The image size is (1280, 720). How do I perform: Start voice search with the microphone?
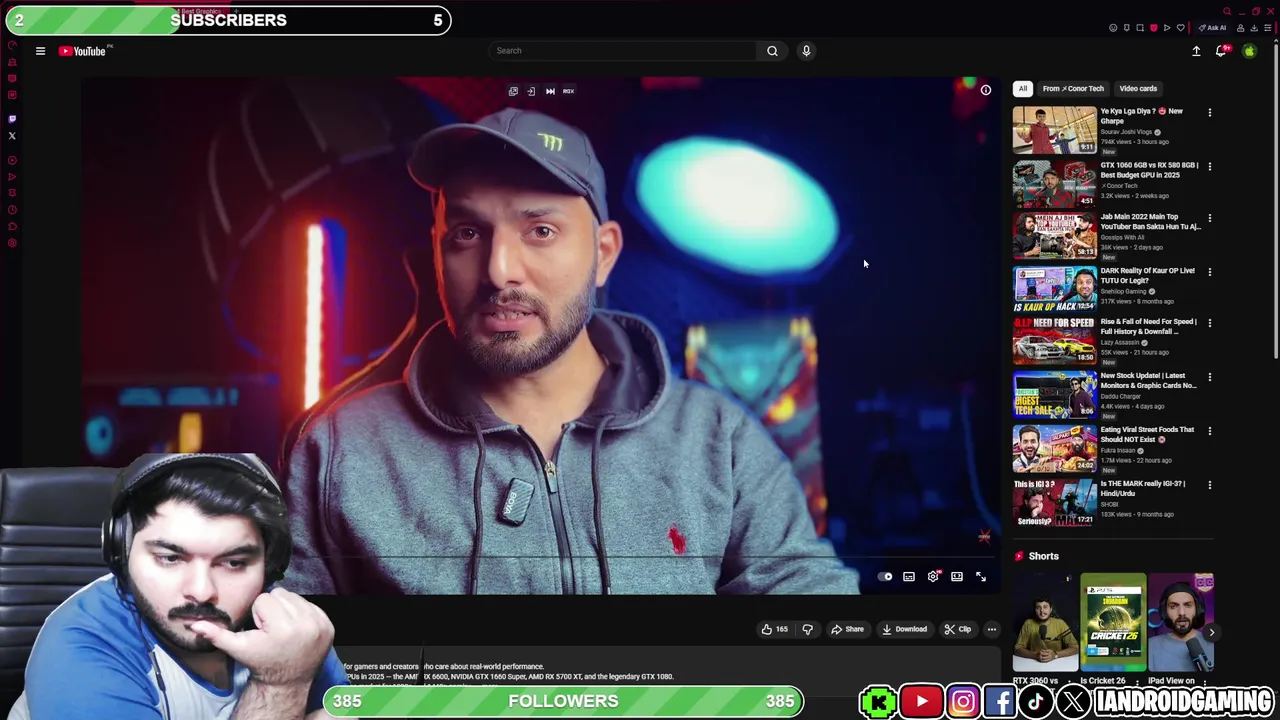(x=806, y=50)
